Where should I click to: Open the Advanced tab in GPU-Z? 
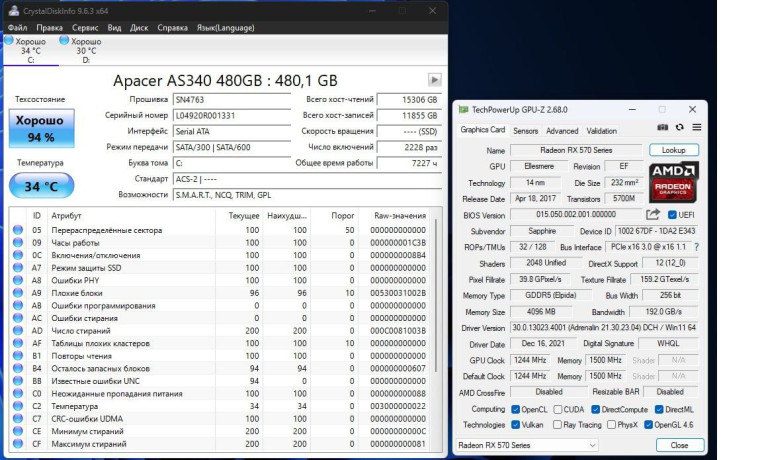point(562,131)
